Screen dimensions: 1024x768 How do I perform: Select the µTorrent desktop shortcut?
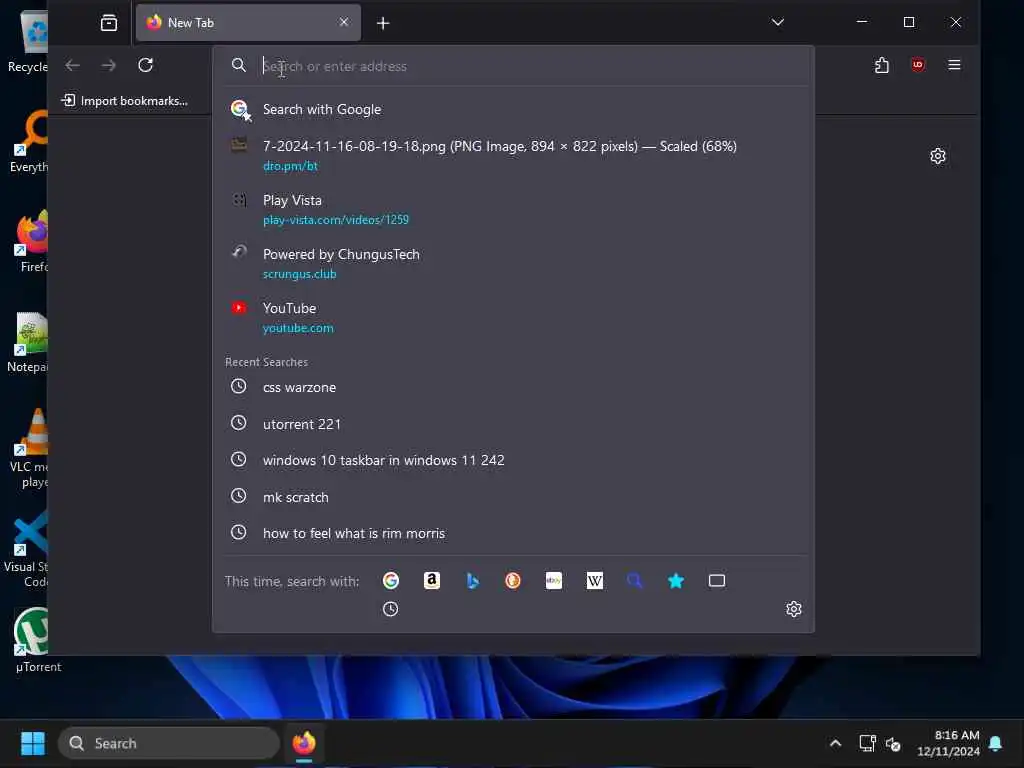(35, 641)
